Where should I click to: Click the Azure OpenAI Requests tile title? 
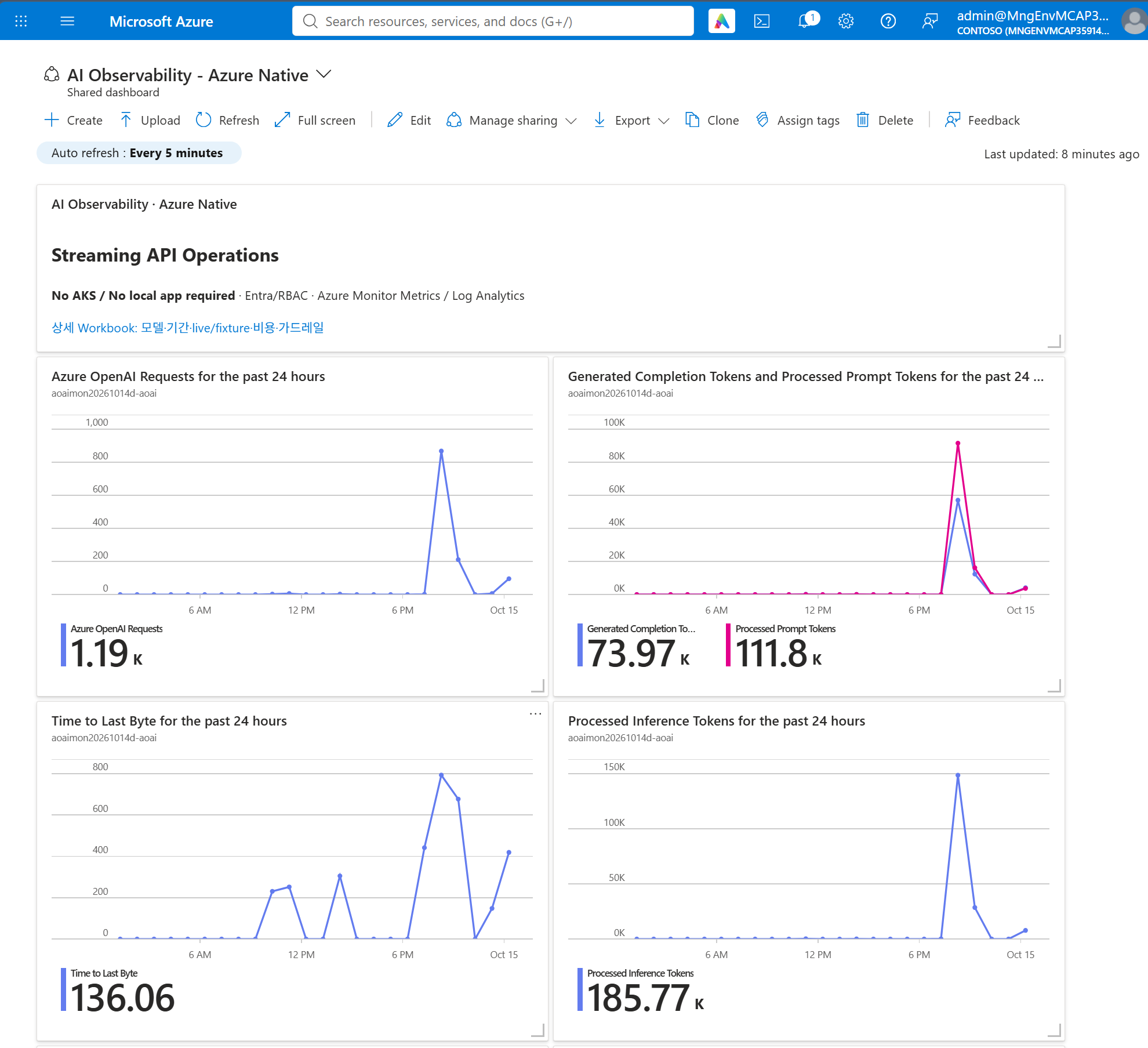click(x=188, y=376)
